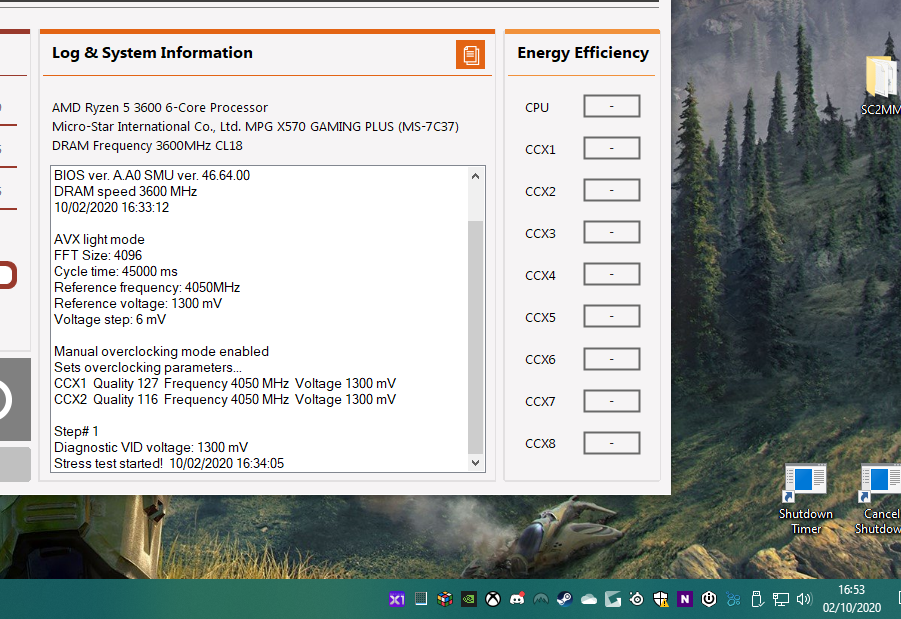Click the 'AMD Ryzen 5 3600 6-Core Processor' text
The image size is (901, 619).
click(x=160, y=107)
